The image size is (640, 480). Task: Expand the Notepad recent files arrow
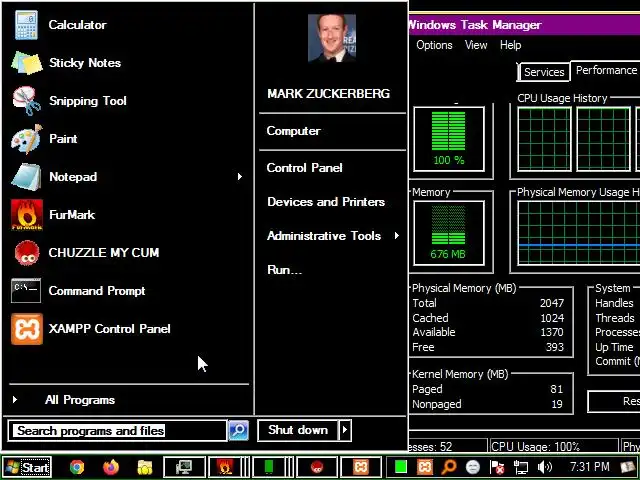coord(240,177)
